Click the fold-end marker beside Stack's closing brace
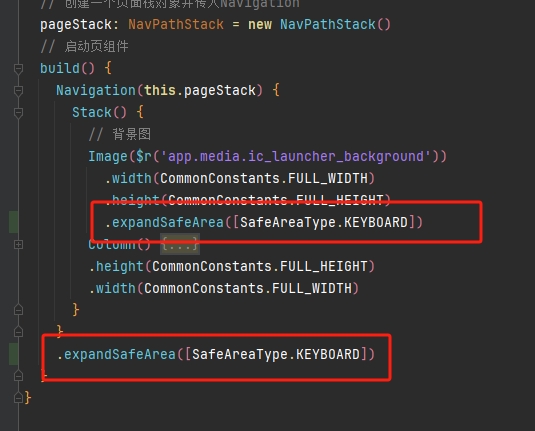Image resolution: width=535 pixels, height=431 pixels. click(18, 310)
